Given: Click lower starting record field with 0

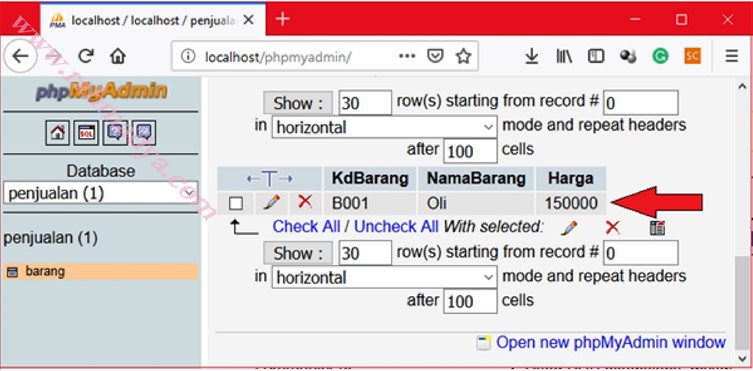Looking at the screenshot, I should [641, 253].
